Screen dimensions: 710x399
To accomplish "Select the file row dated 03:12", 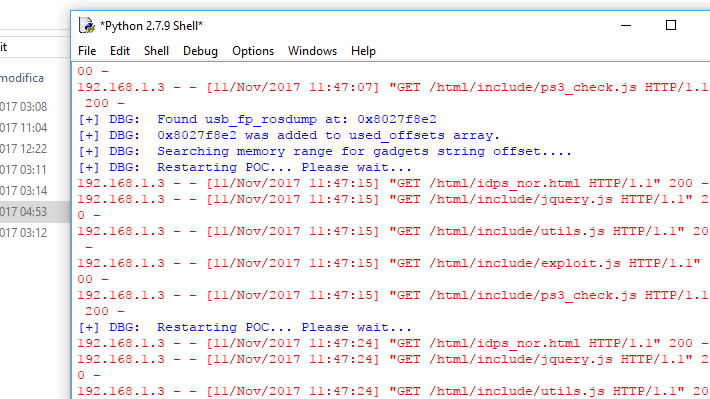I will [x=35, y=232].
